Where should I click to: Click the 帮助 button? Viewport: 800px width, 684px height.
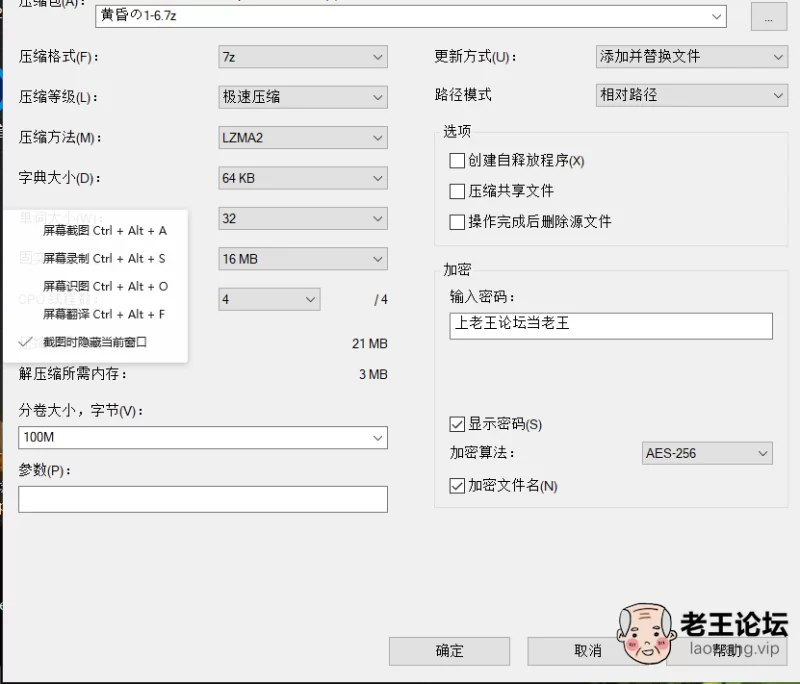pyautogui.click(x=727, y=651)
